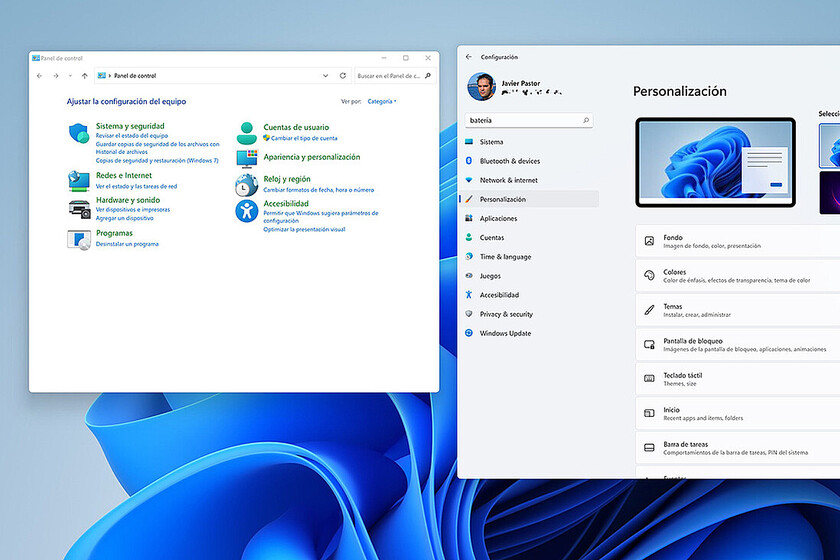Click the Redes e Internet icon
840x560 pixels.
coord(79,180)
